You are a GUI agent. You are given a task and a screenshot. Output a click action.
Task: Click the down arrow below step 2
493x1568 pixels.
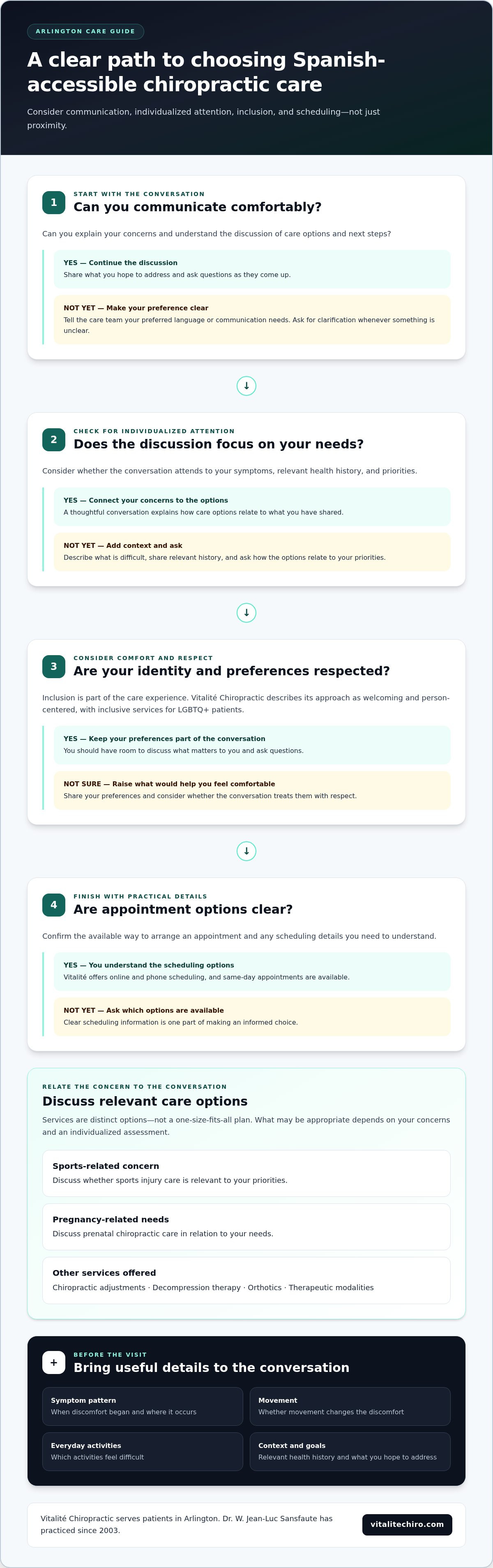point(246,613)
